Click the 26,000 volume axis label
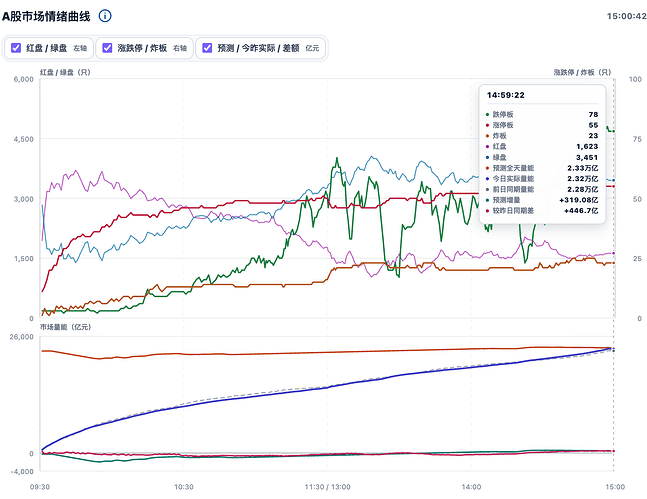 point(21,337)
